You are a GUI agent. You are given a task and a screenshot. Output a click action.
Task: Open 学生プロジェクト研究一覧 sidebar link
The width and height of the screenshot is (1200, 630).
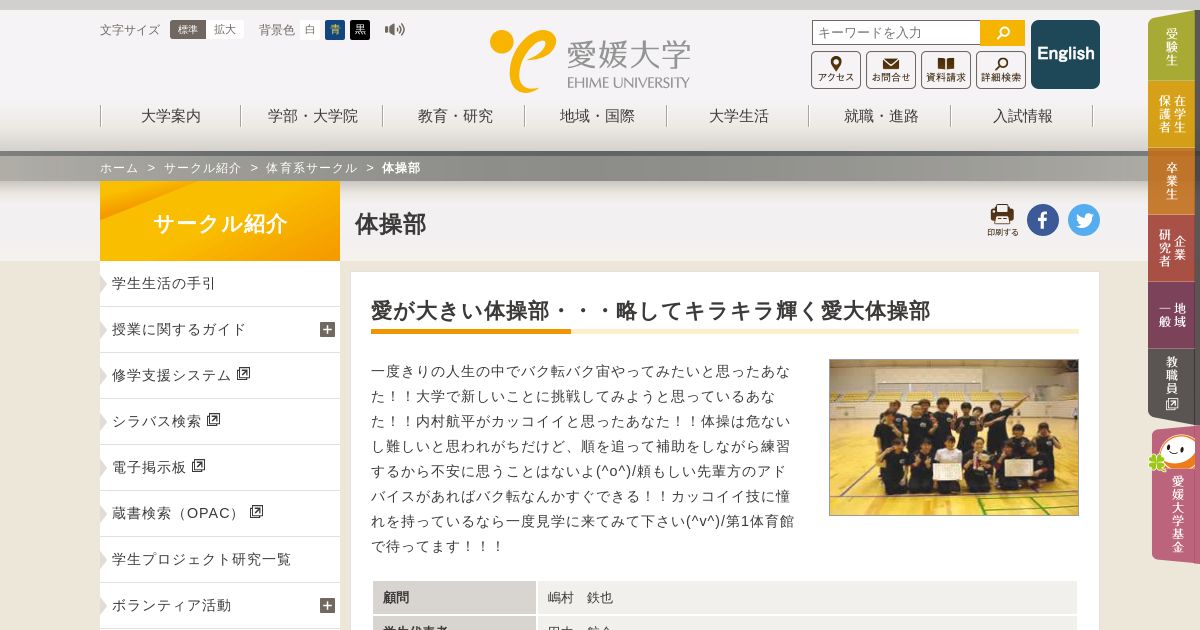[220, 560]
